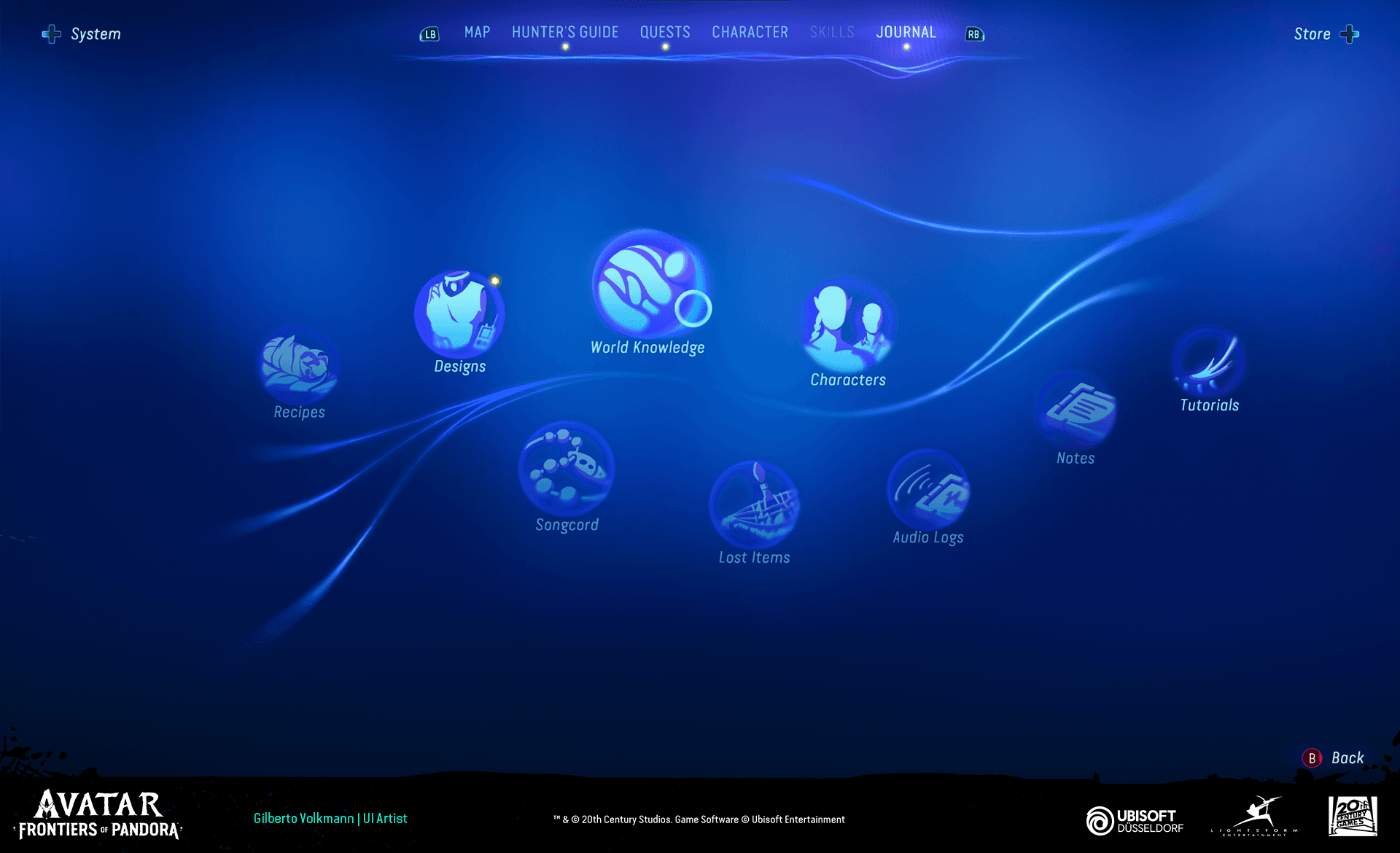1400x853 pixels.
Task: Go to the QUESTS tab
Action: tap(665, 32)
